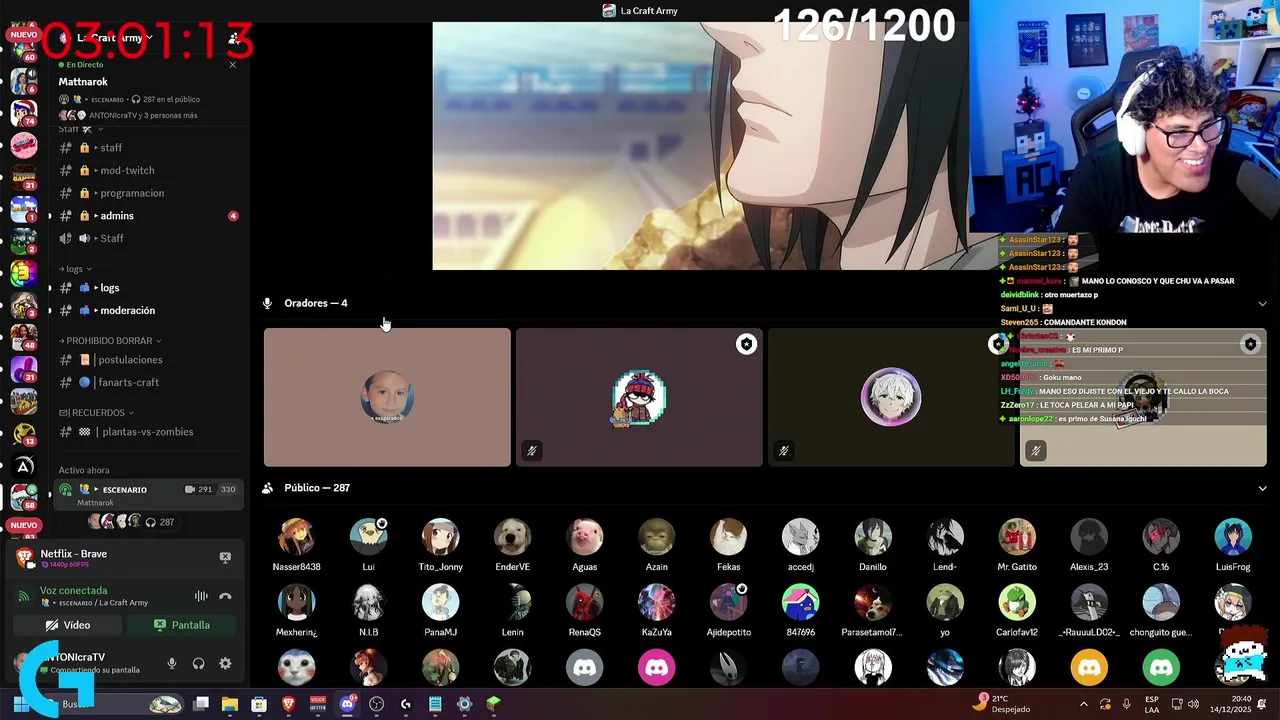Open audience member Mr. Gatito's avatar

pos(1016,537)
